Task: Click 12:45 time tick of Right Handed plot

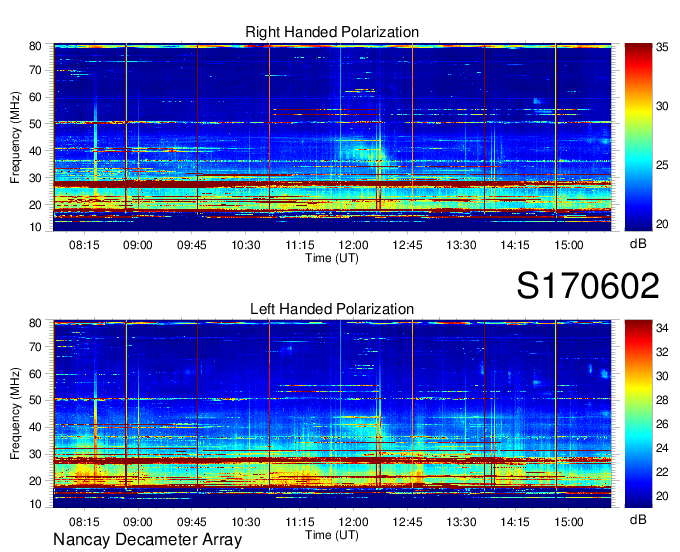Action: [x=407, y=245]
